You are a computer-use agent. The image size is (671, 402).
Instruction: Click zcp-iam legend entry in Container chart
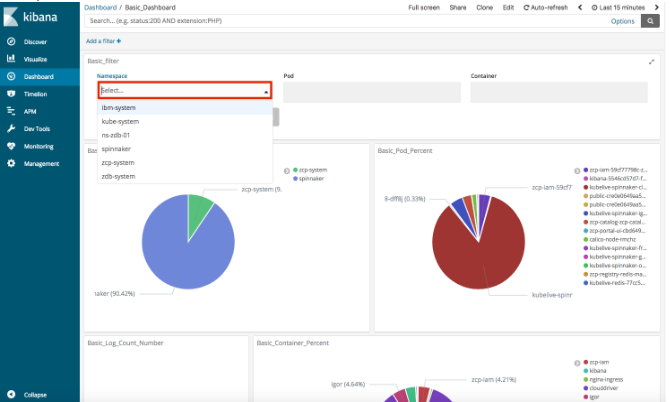tap(596, 362)
